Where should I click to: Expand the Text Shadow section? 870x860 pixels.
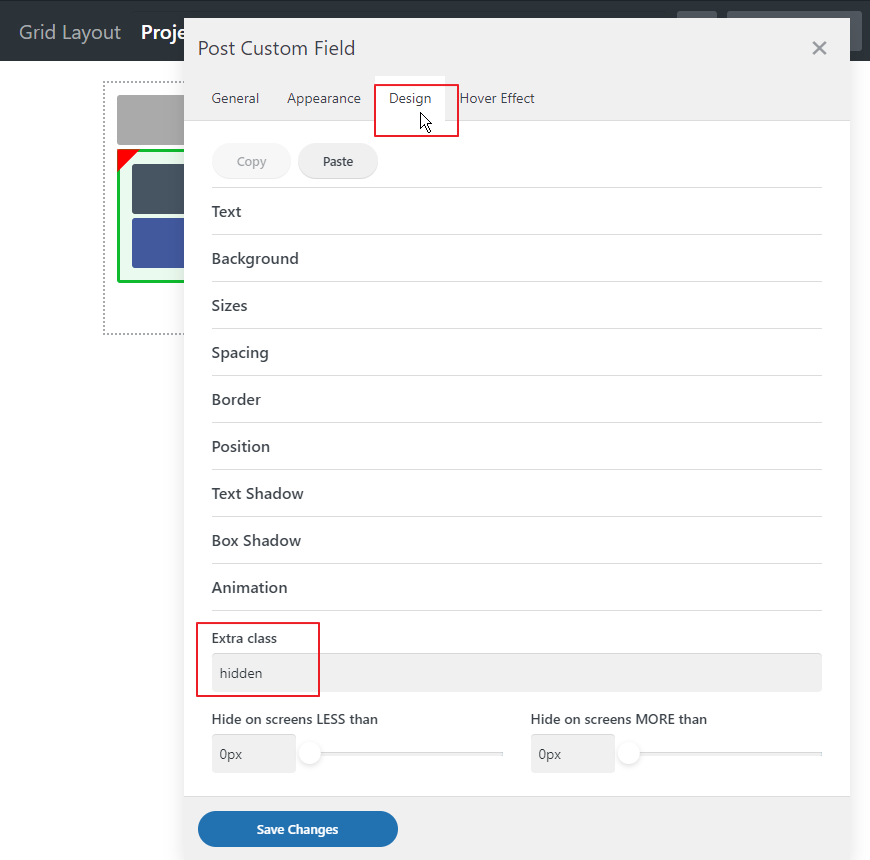[517, 494]
